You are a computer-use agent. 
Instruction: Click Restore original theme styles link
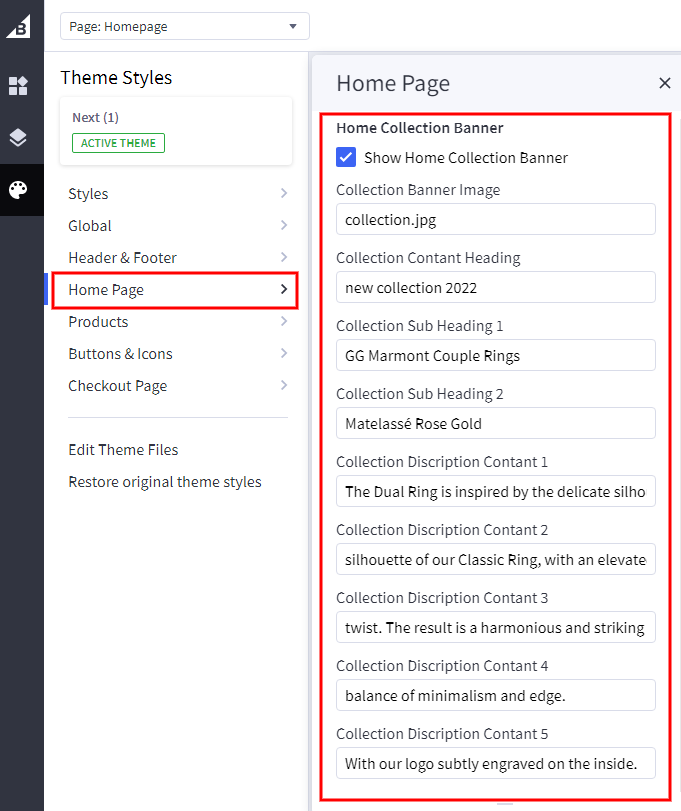coord(165,482)
